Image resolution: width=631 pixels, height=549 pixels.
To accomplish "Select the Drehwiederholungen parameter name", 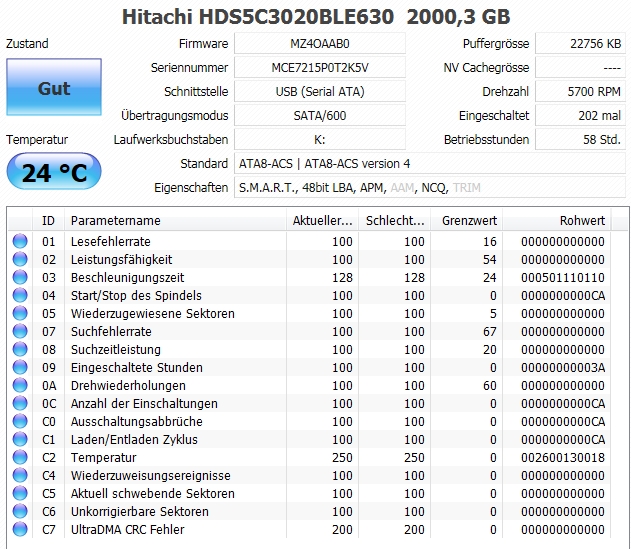I will [x=128, y=386].
